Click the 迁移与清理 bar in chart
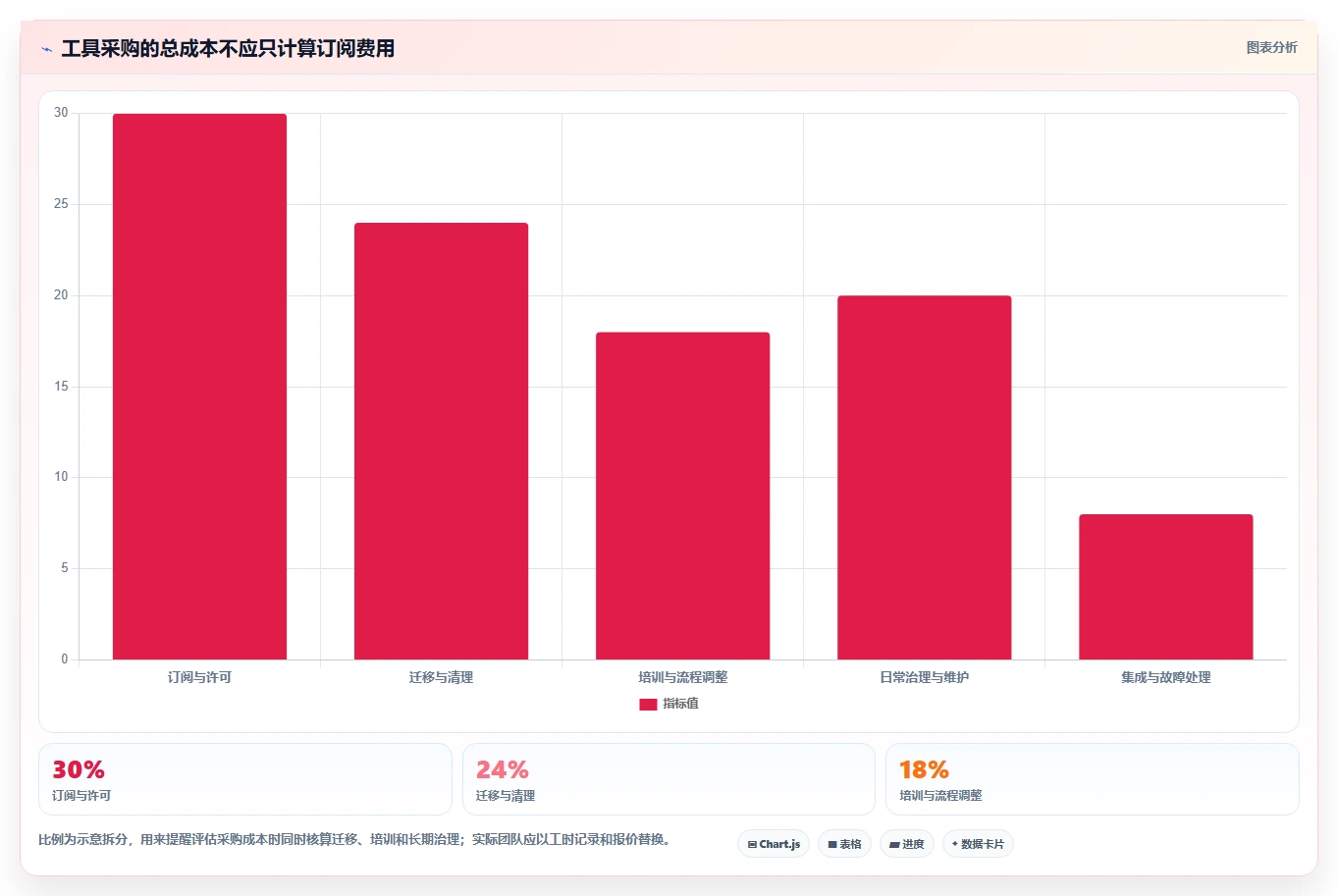This screenshot has width=1338, height=896. (441, 442)
